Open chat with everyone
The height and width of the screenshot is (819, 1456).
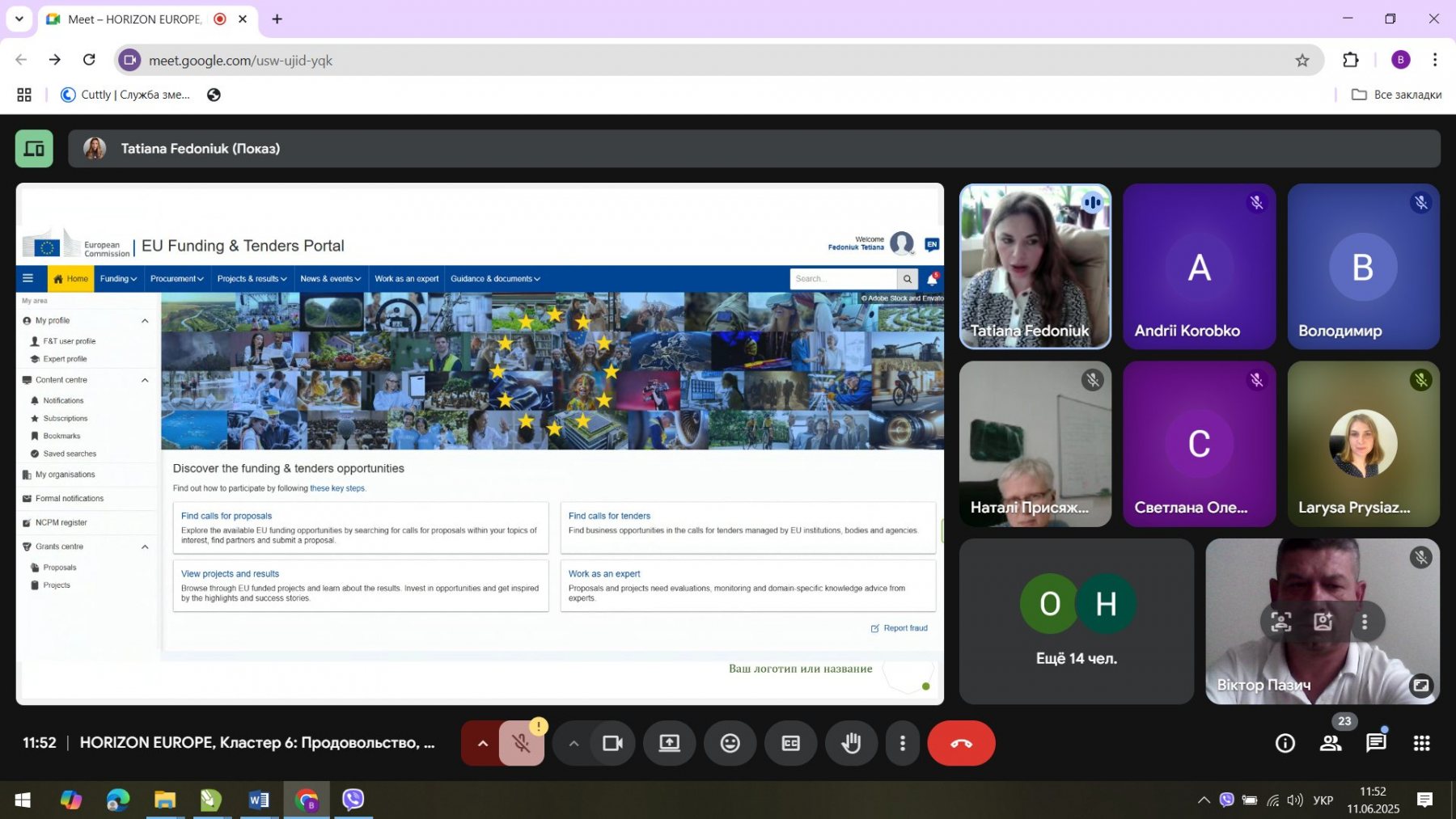(1376, 743)
